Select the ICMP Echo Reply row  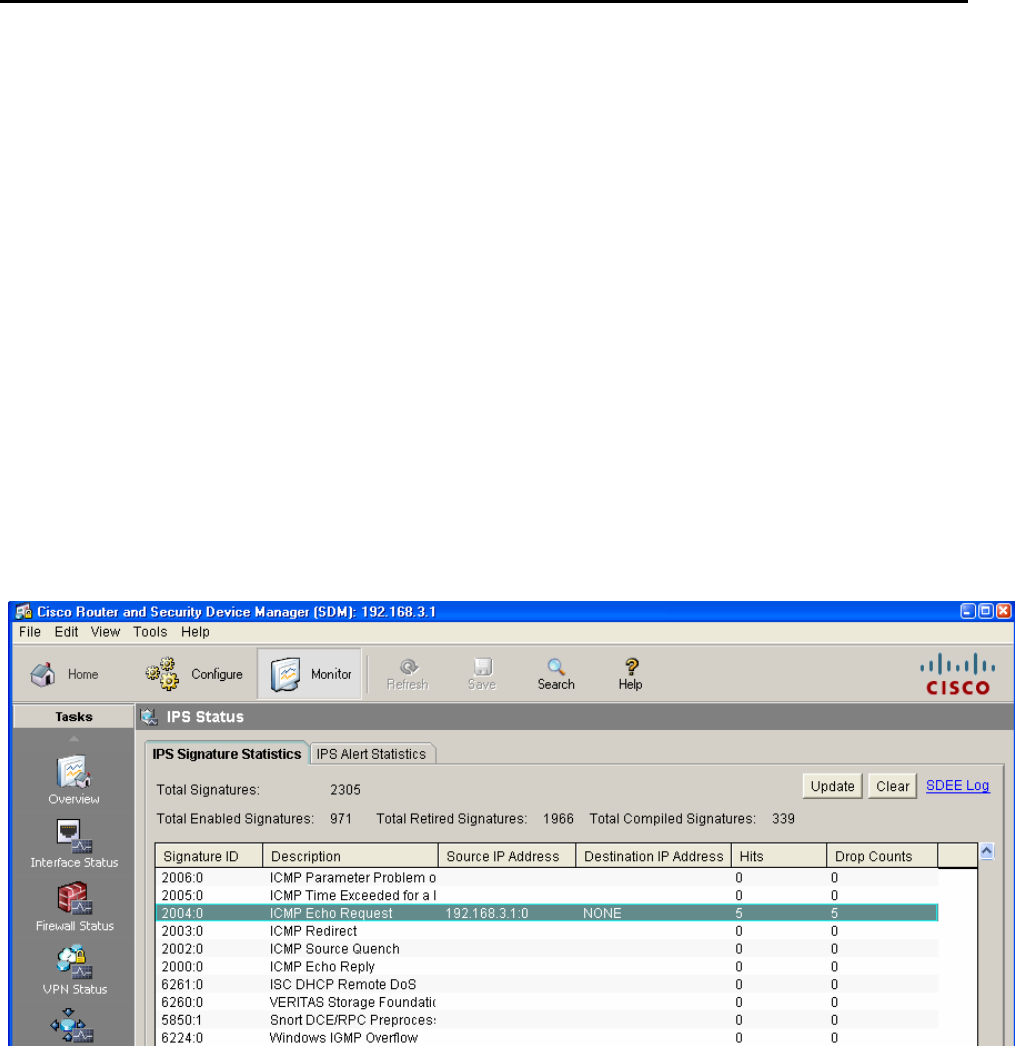tap(547, 967)
